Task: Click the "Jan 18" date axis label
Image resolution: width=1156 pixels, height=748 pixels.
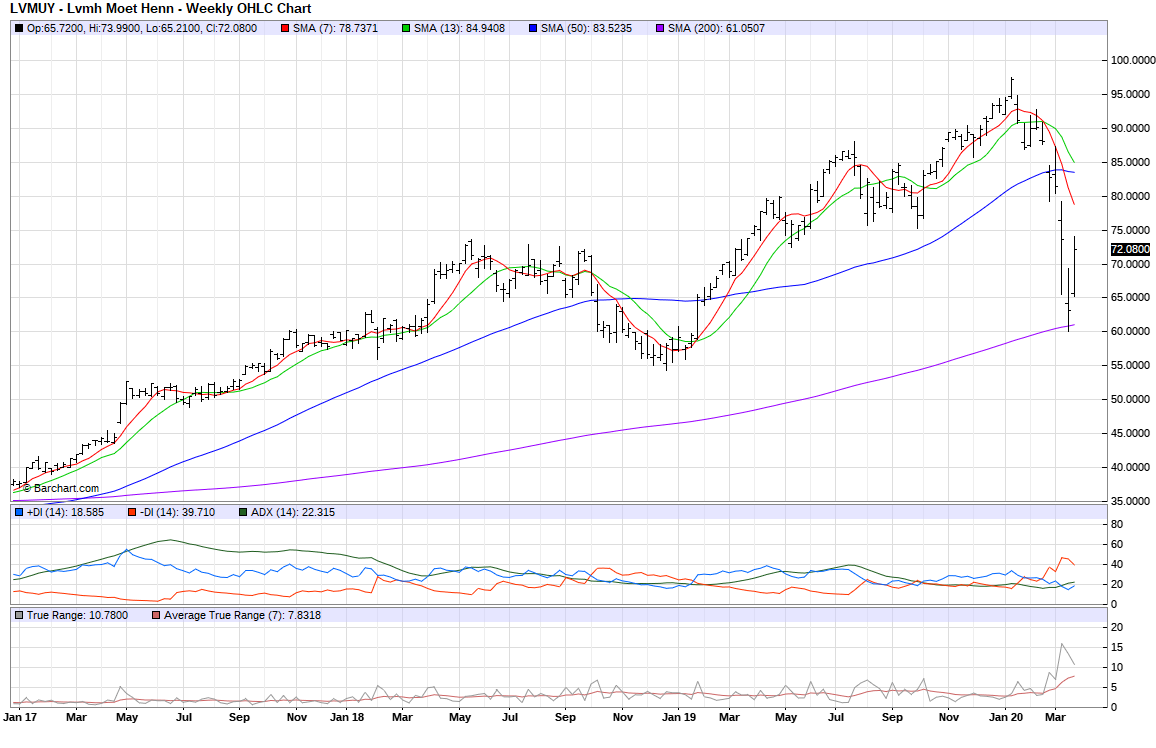Action: (347, 717)
